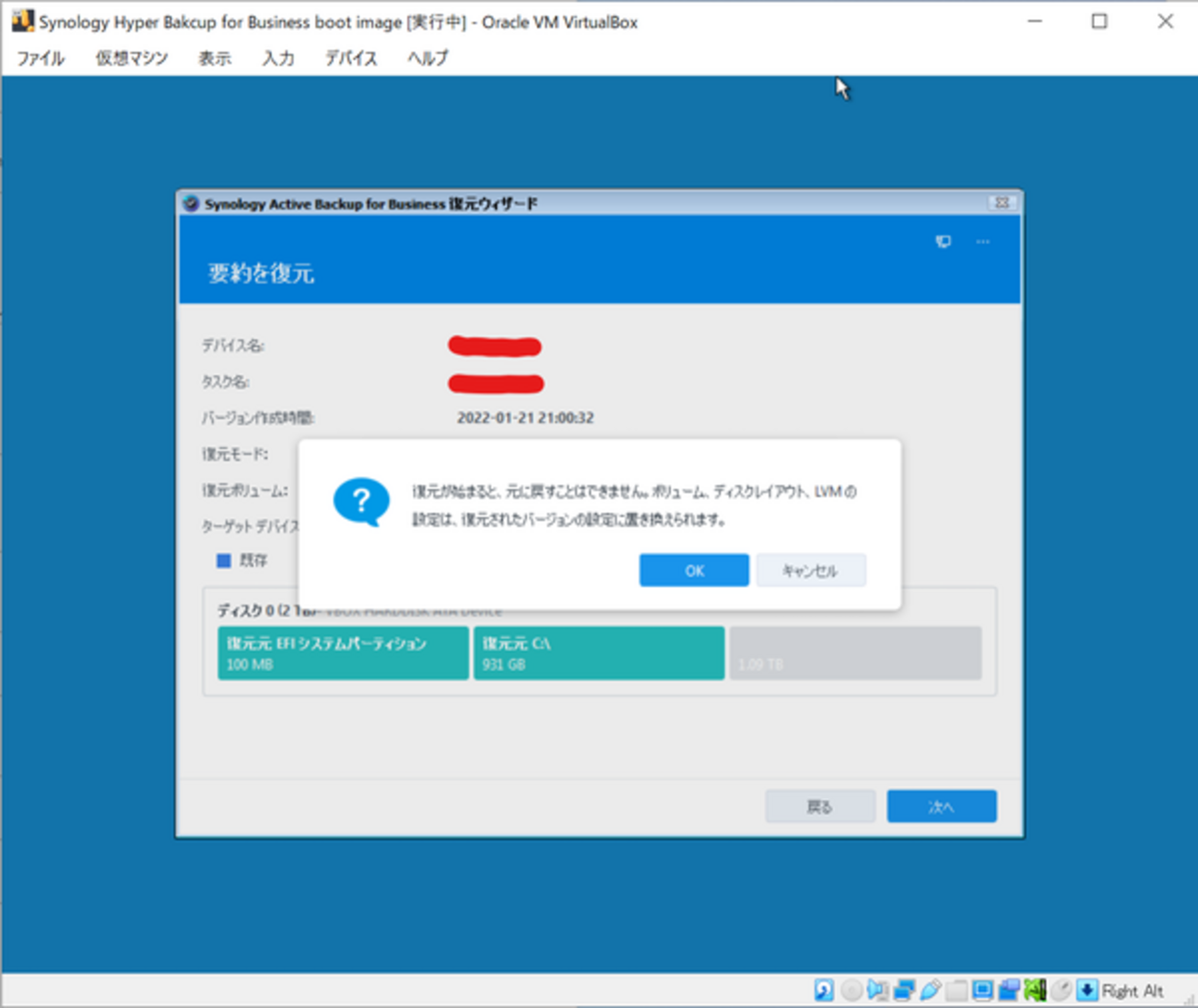1198x1008 pixels.
Task: Open the more options ellipsis in wizard header
Action: [983, 241]
